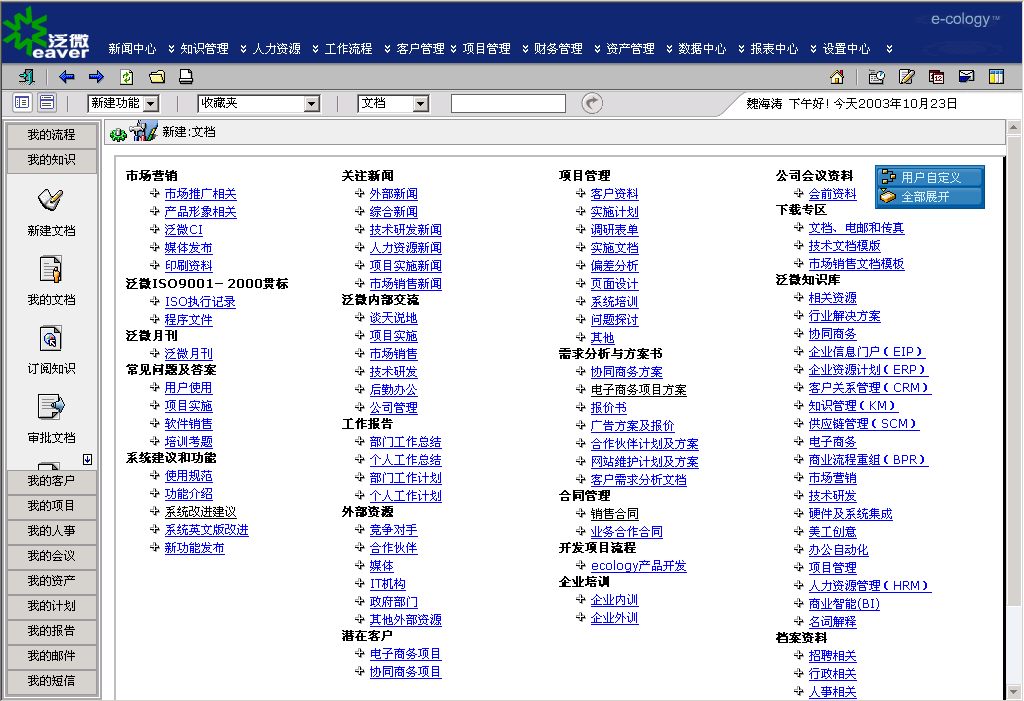Image resolution: width=1024 pixels, height=701 pixels.
Task: Open 人力资源 menu
Action: coord(277,49)
